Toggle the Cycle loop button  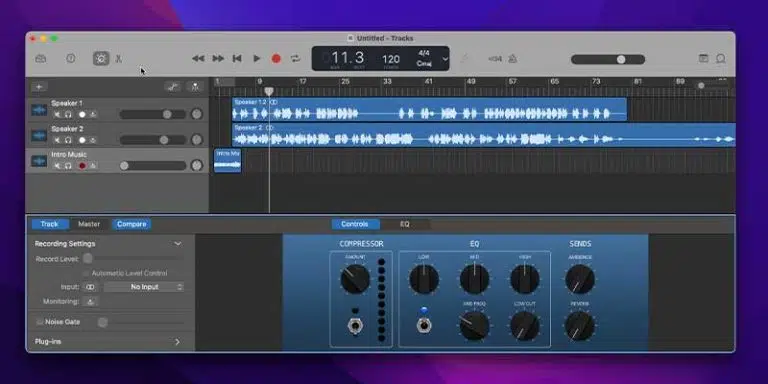pyautogui.click(x=295, y=59)
